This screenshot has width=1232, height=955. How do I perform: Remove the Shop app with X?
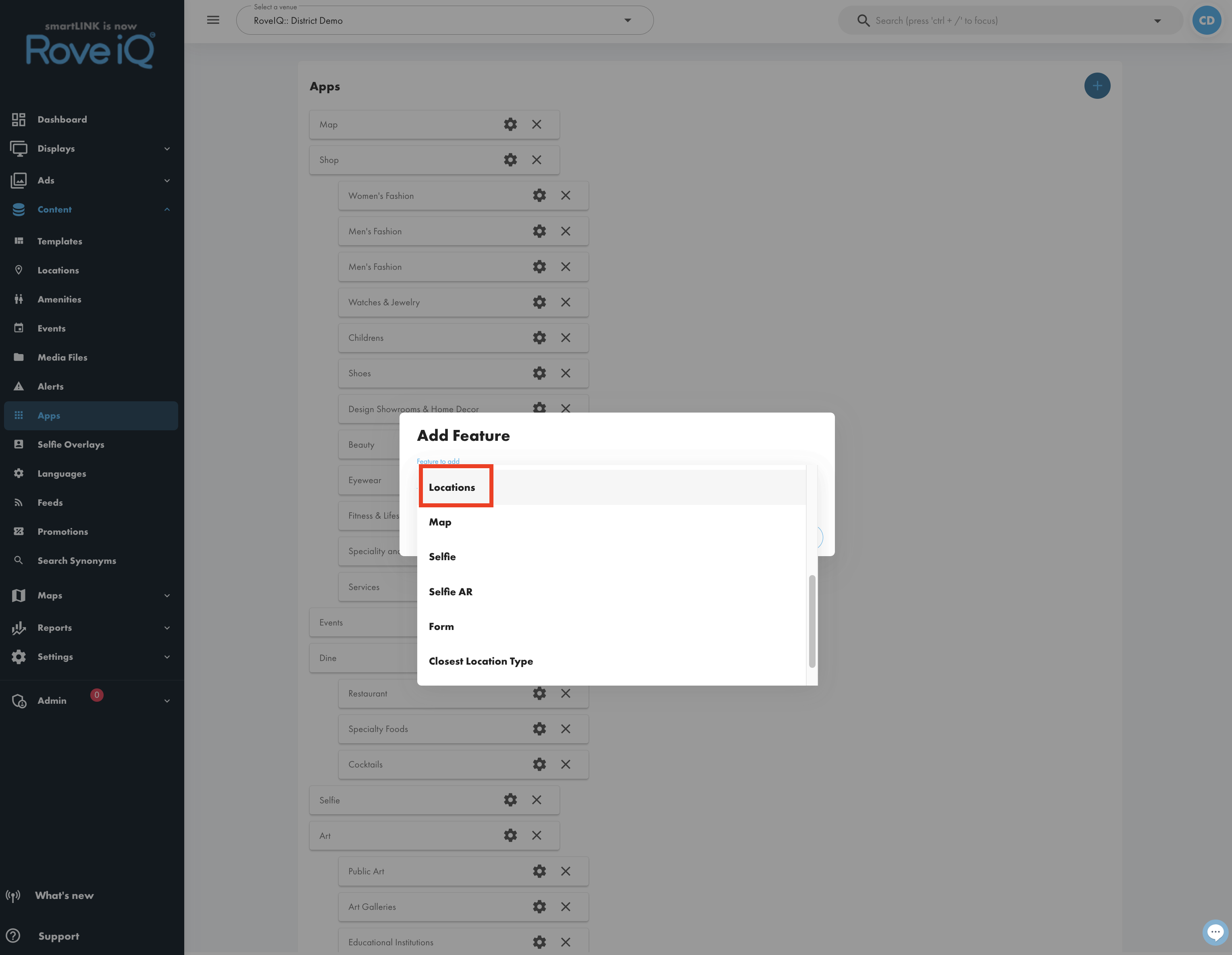537,160
